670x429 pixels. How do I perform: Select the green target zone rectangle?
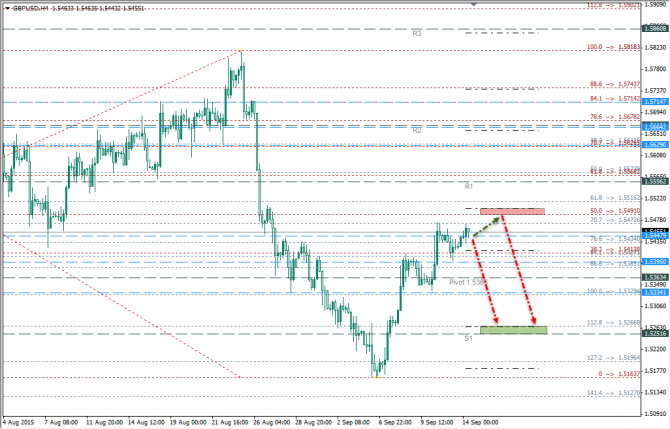tap(514, 330)
